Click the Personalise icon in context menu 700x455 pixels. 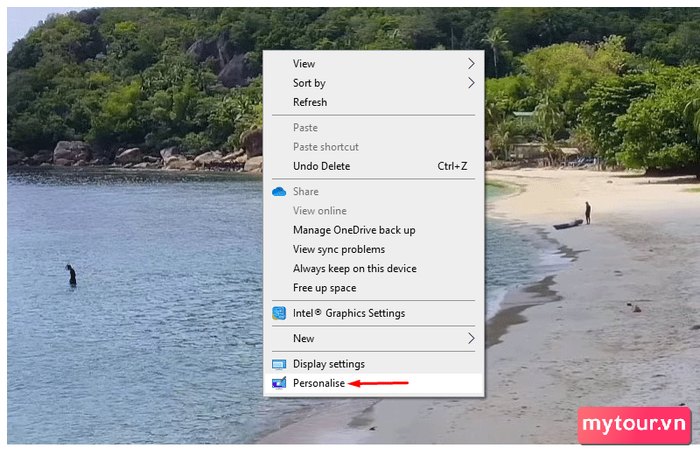pyautogui.click(x=279, y=383)
